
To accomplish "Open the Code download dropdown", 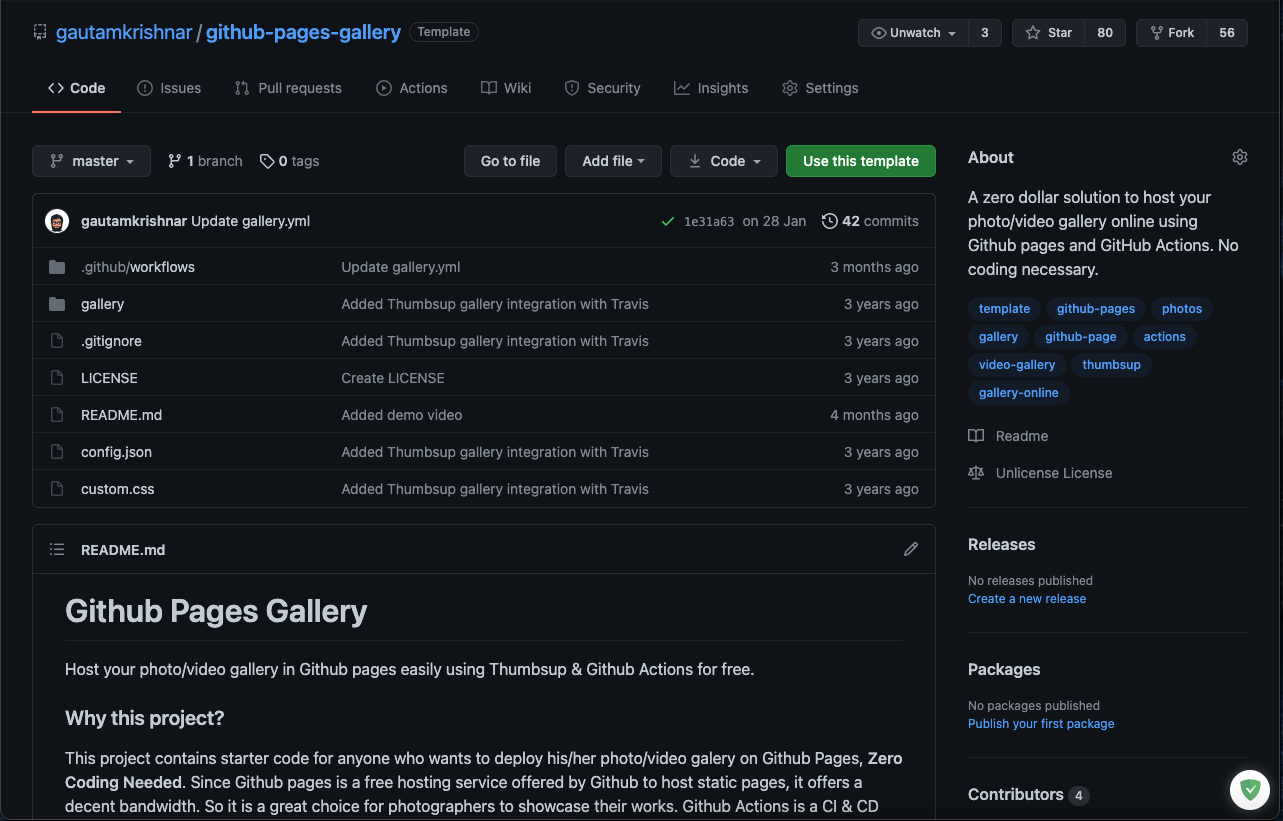I will click(724, 161).
